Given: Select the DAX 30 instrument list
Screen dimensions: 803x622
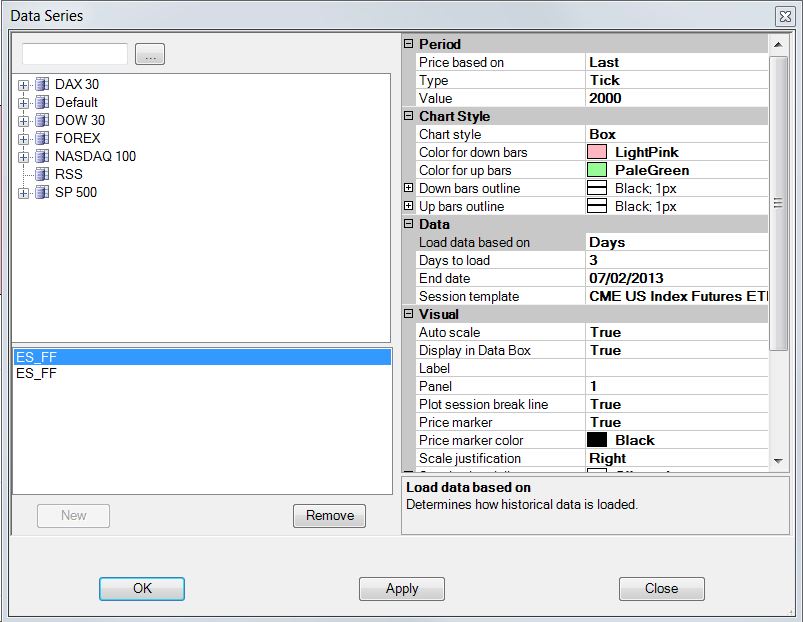Looking at the screenshot, I should [77, 84].
